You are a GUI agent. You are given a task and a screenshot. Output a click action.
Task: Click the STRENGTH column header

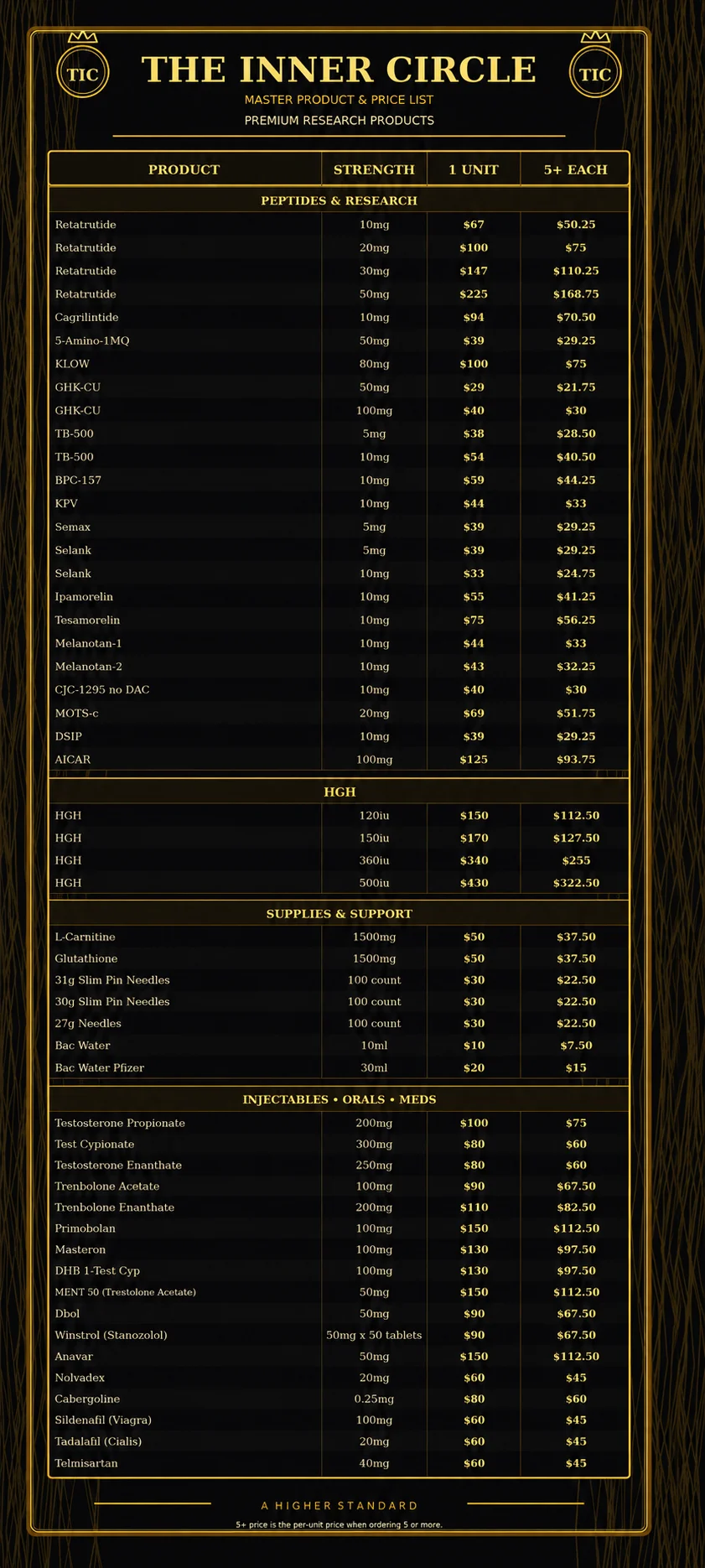[x=374, y=169]
